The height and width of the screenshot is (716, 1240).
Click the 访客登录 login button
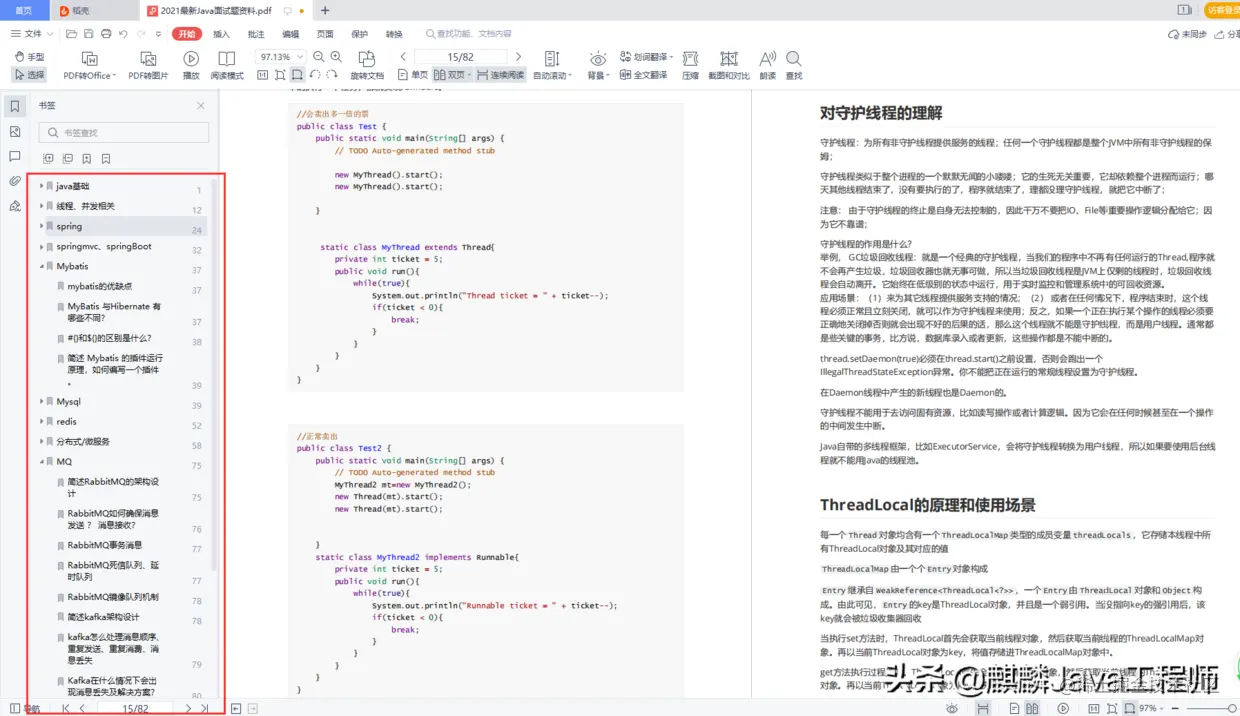(1222, 10)
